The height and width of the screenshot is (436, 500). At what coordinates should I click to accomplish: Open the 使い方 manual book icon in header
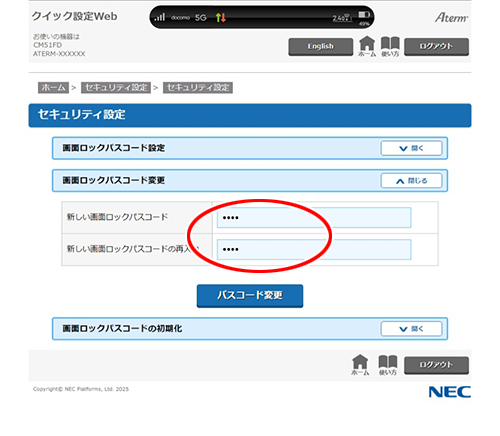[390, 46]
